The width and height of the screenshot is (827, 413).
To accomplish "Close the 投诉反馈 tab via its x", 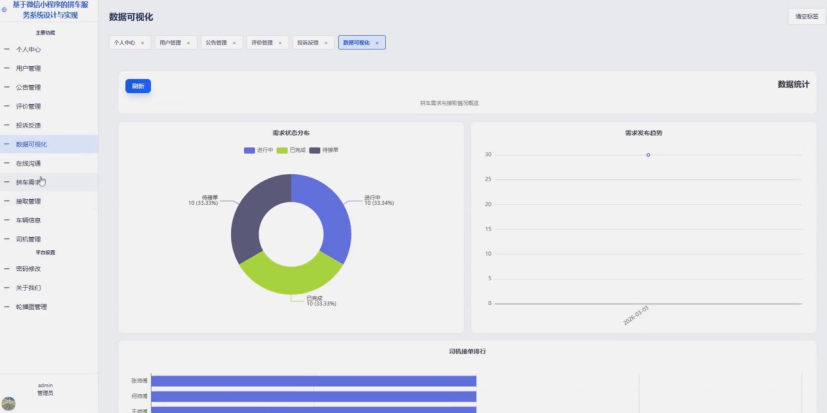I will [326, 43].
